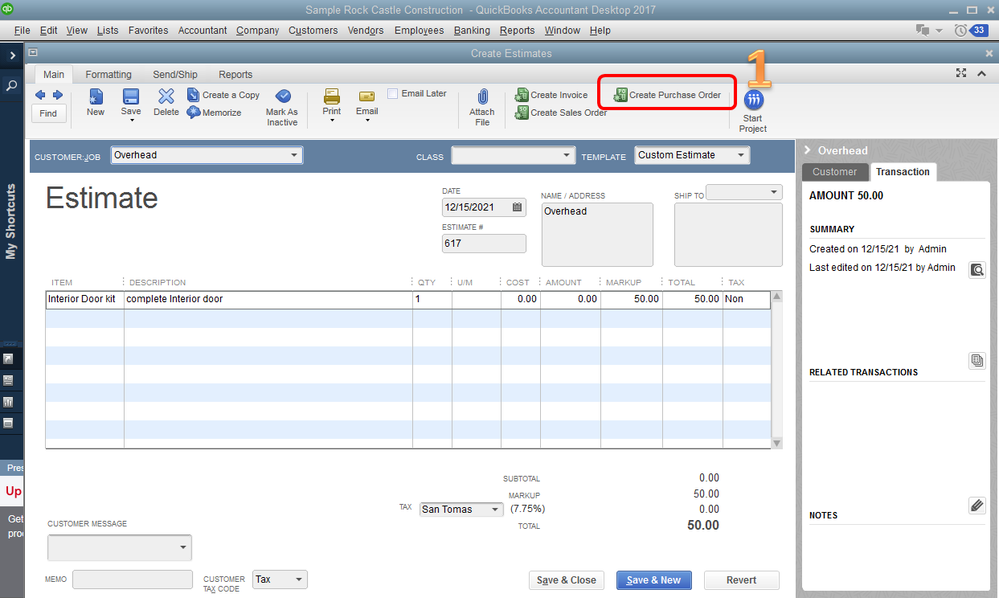Open transaction history magnifier icon in panel
Image resolution: width=999 pixels, height=598 pixels.
(x=977, y=270)
